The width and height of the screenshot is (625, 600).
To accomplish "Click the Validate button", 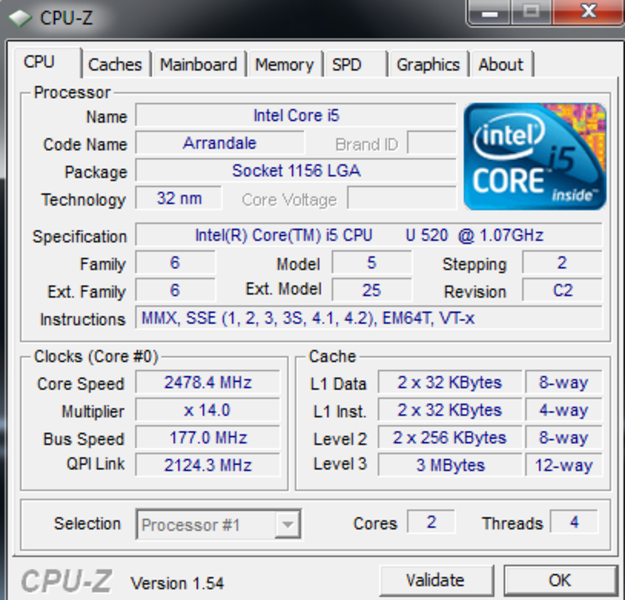I will tap(436, 580).
